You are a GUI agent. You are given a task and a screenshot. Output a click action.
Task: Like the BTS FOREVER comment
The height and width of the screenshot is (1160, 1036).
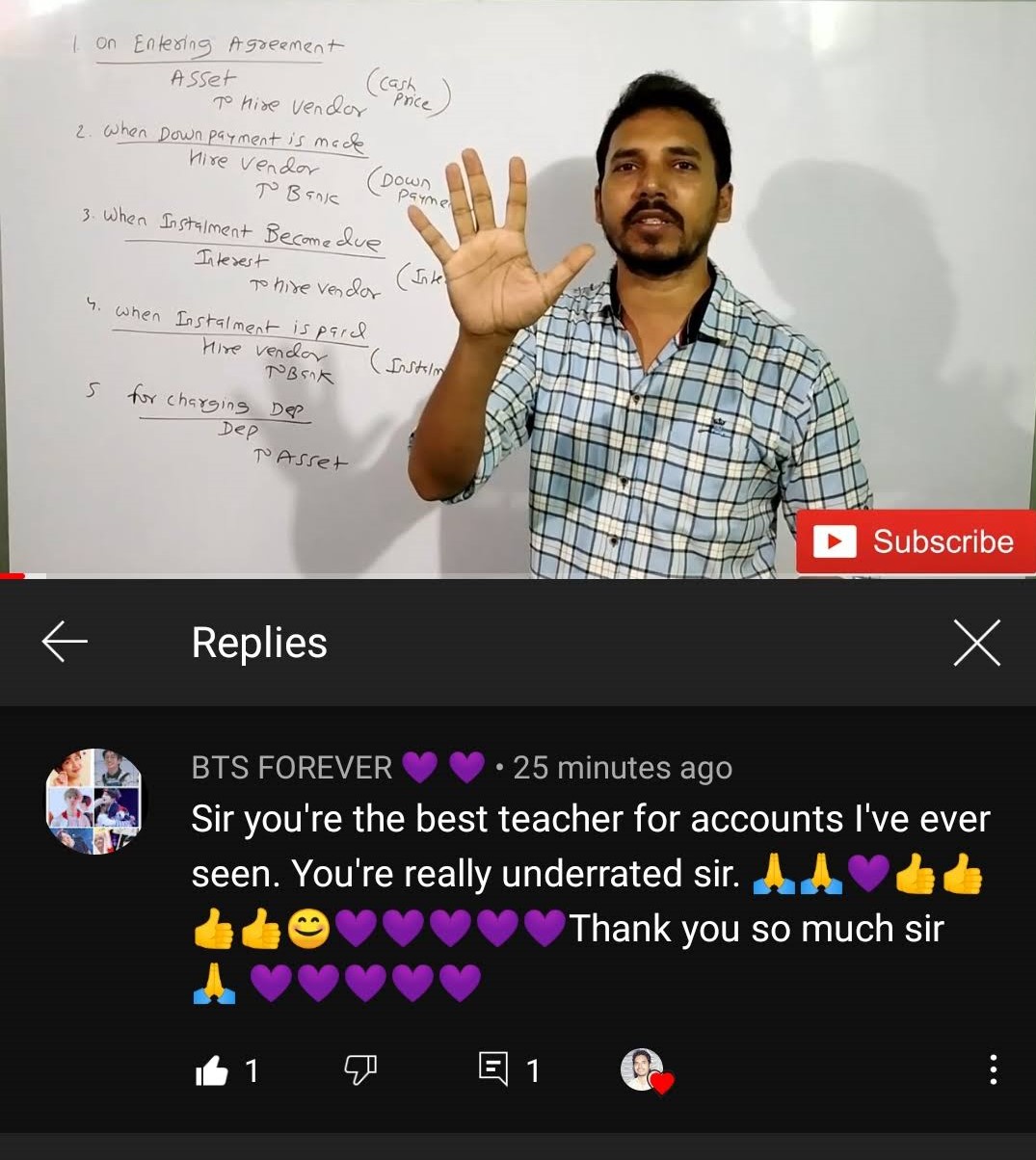[x=211, y=1069]
